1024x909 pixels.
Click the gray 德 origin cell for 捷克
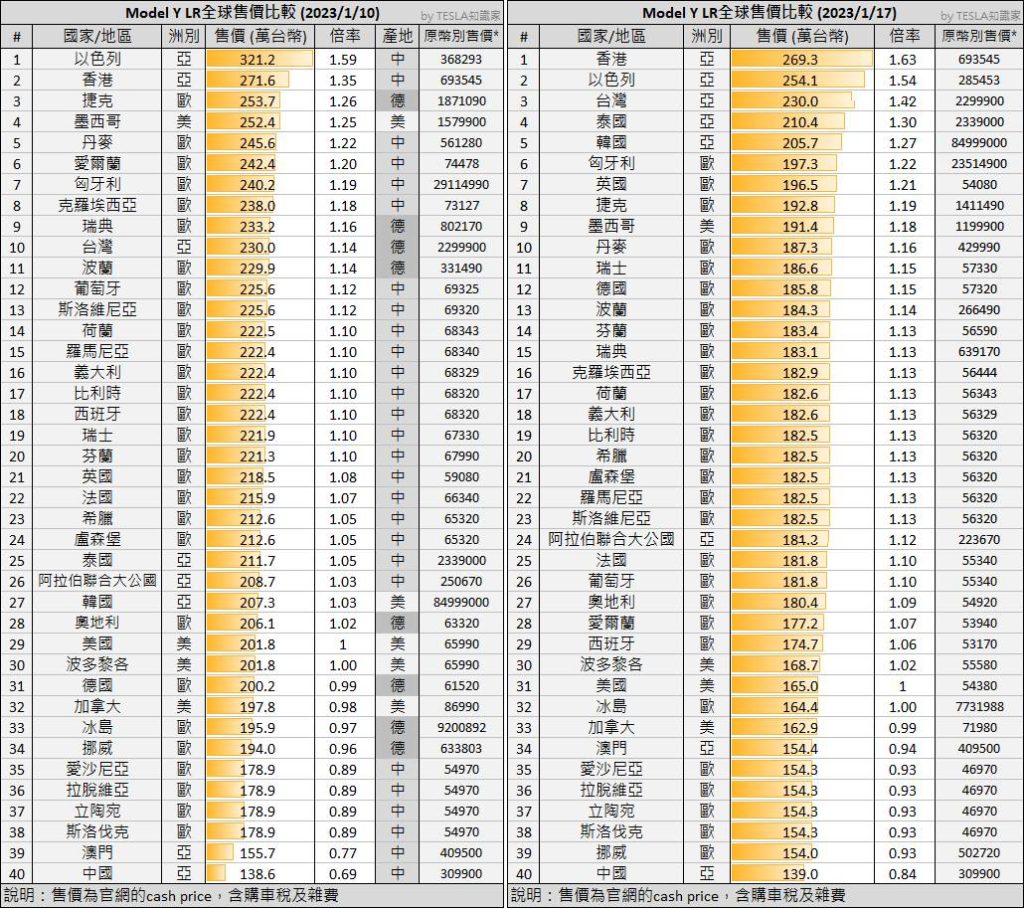[397, 101]
